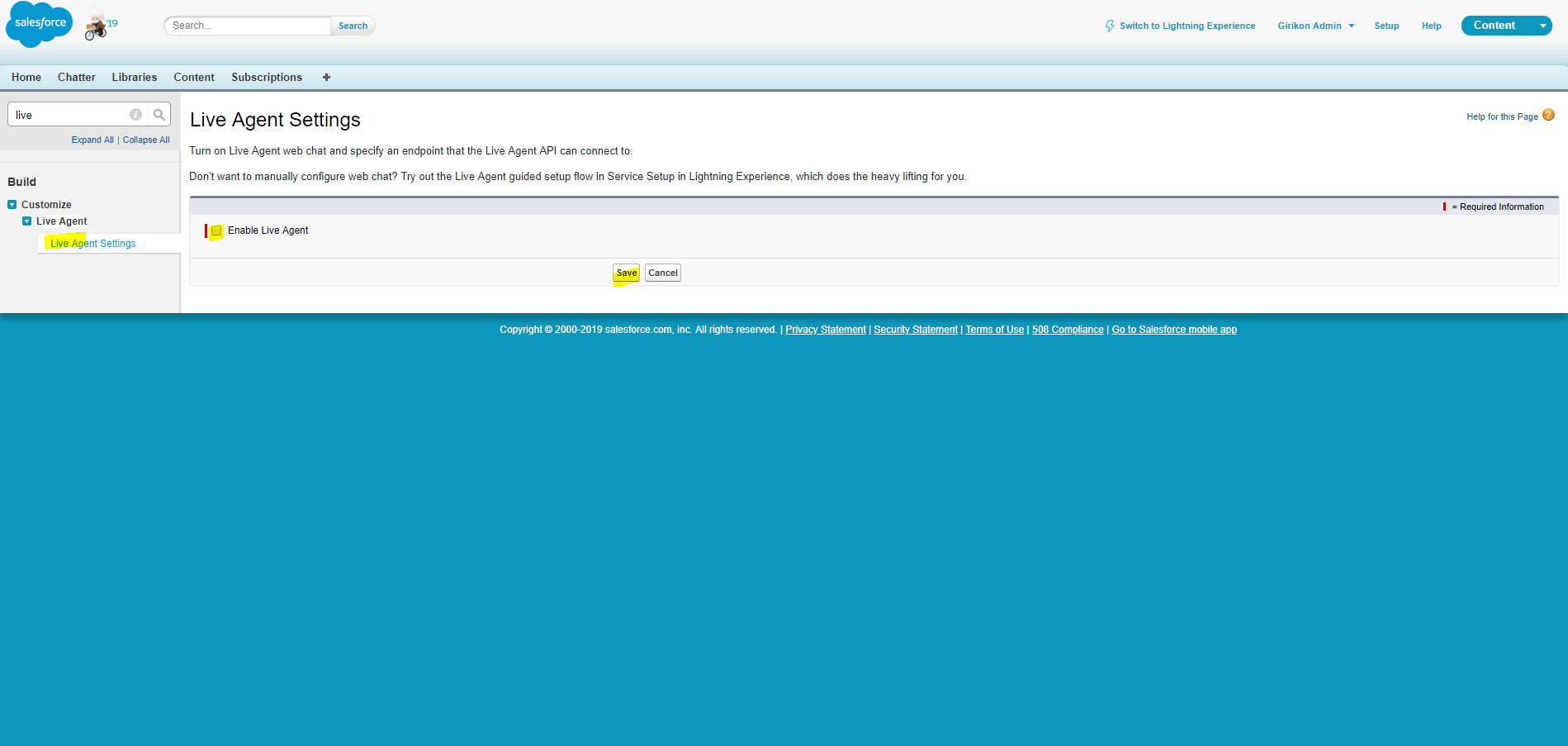Click the Lightning bolt icon in header
Viewport: 1568px width, 746px height.
click(x=1110, y=26)
